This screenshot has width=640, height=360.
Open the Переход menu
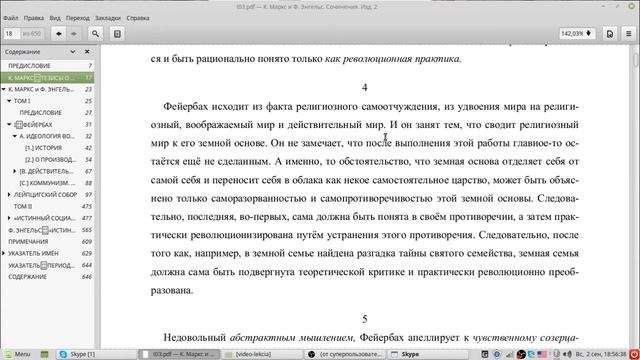(78, 18)
